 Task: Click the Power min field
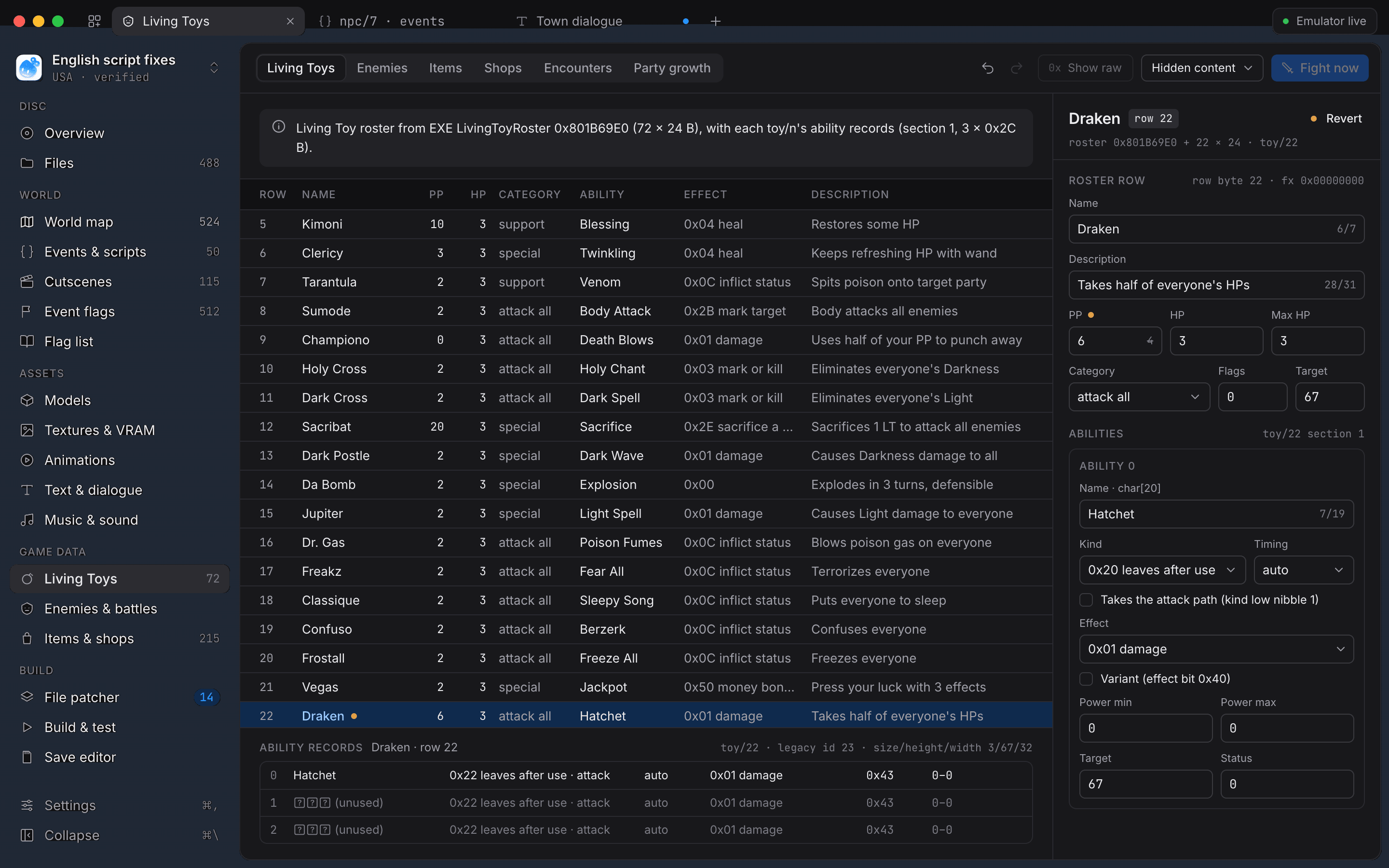tap(1145, 728)
